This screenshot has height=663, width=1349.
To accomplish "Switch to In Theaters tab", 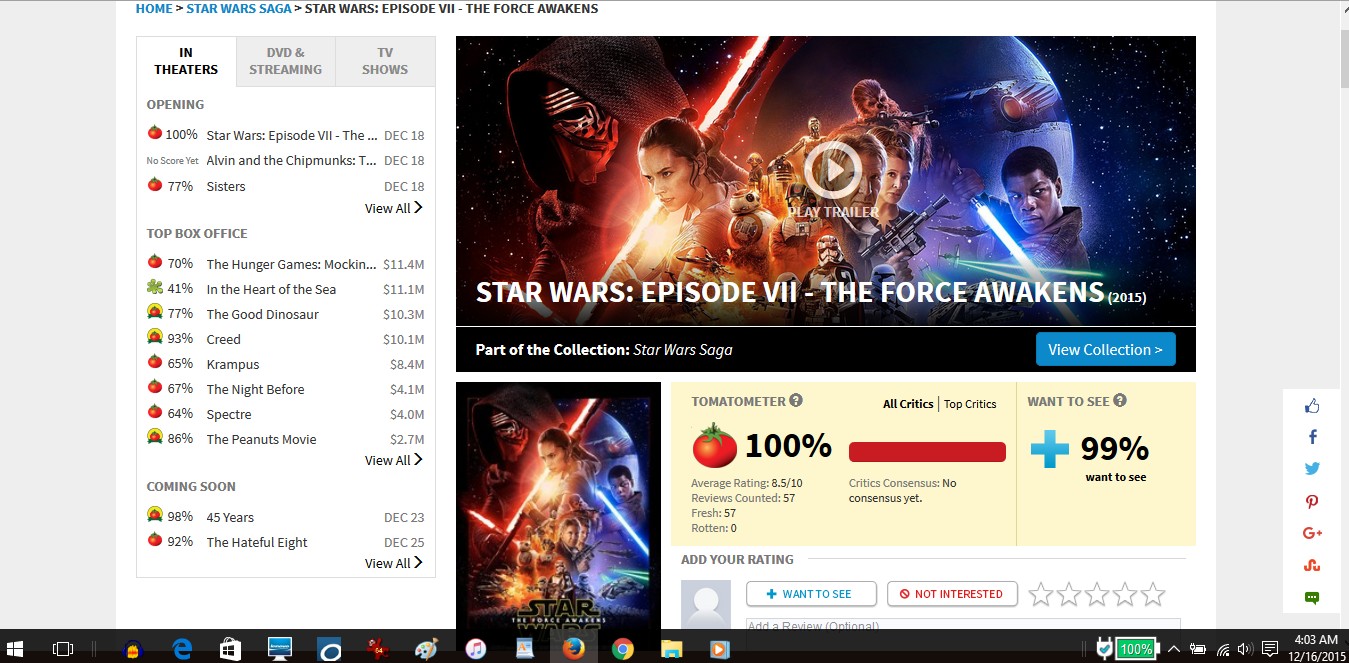I will 186,61.
